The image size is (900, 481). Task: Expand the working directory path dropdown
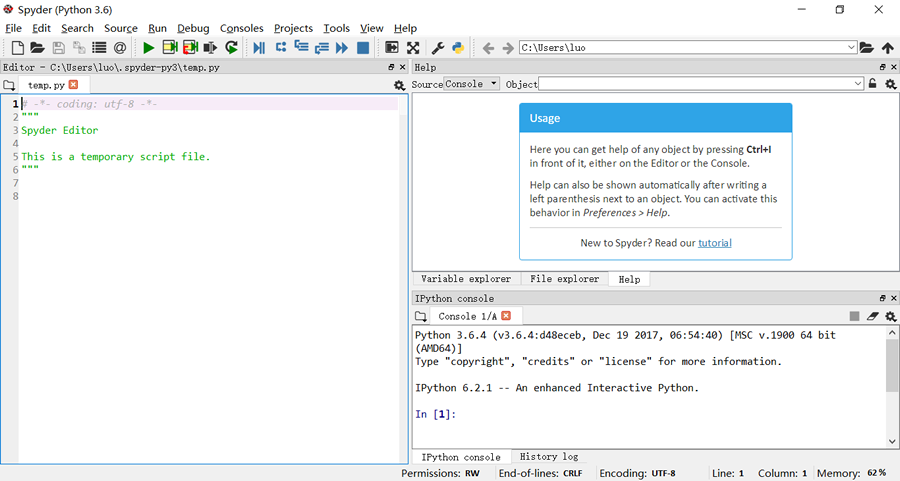(x=851, y=48)
